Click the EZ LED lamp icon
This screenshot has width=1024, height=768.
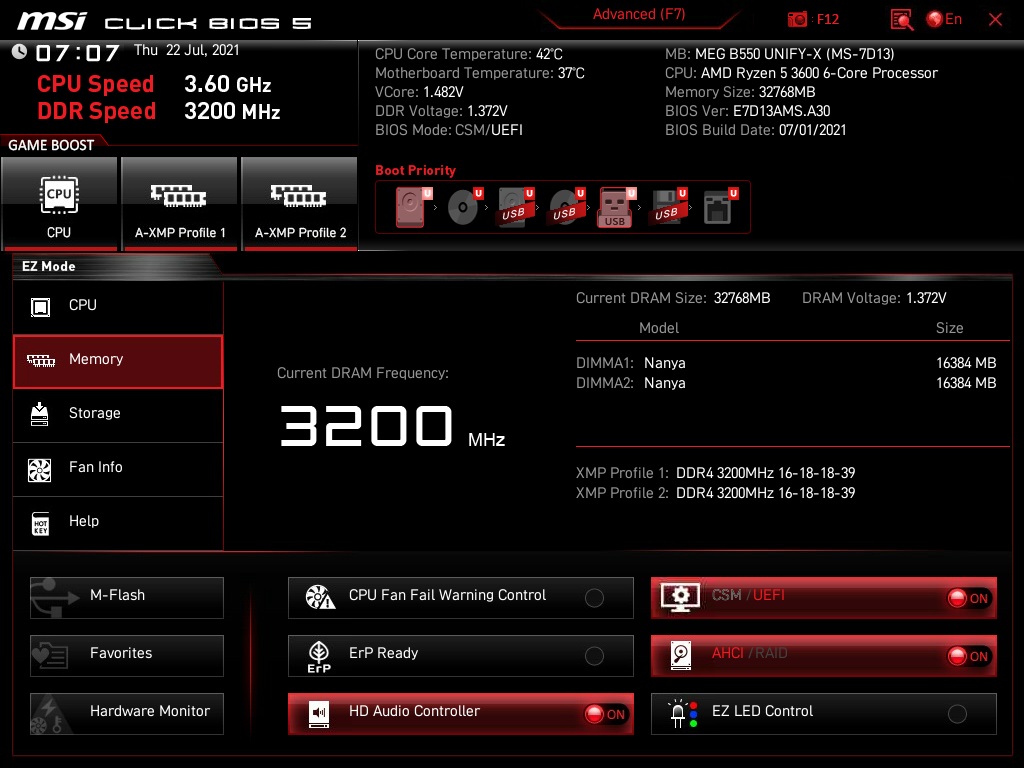tap(683, 714)
